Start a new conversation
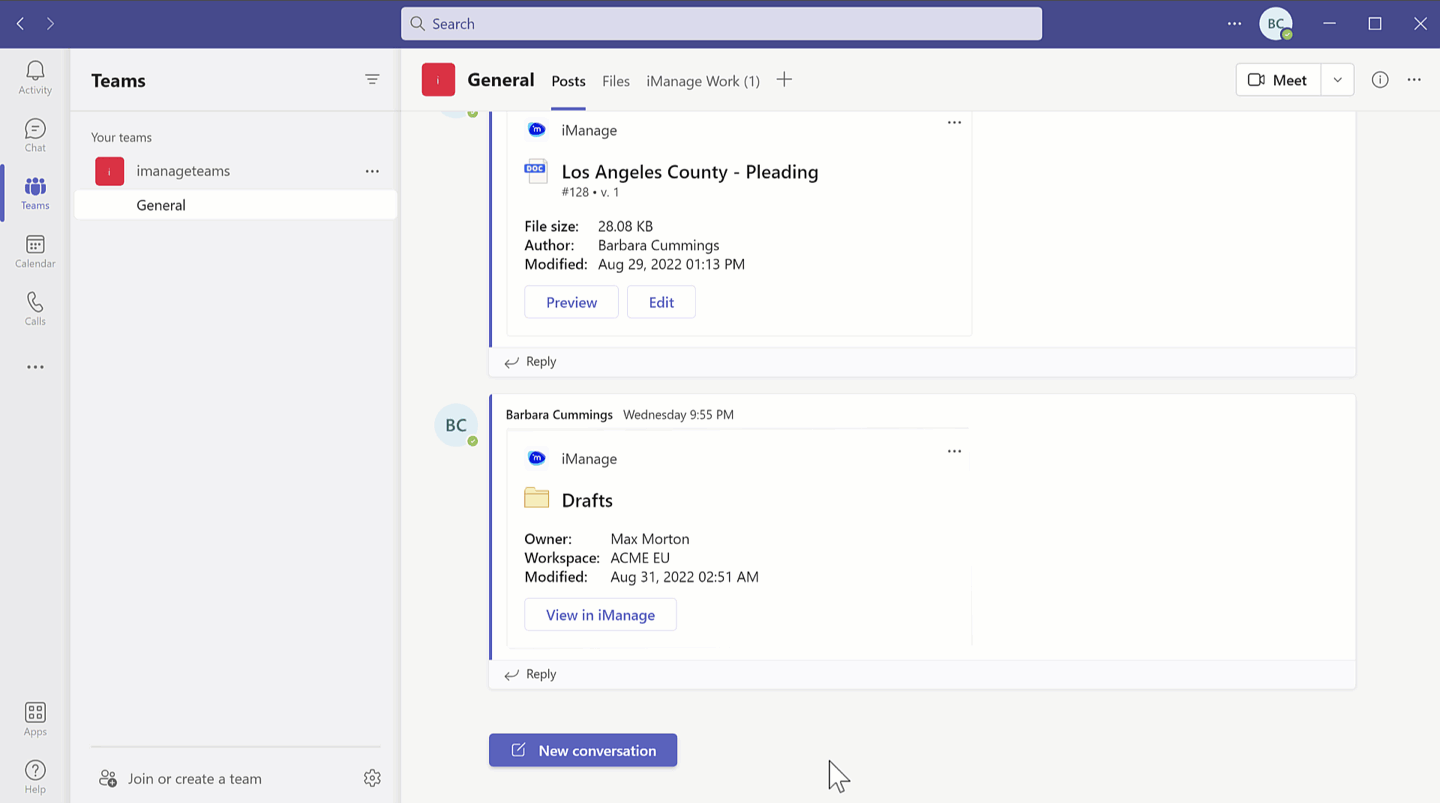Screen dimensions: 1440x803 [x=583, y=750]
